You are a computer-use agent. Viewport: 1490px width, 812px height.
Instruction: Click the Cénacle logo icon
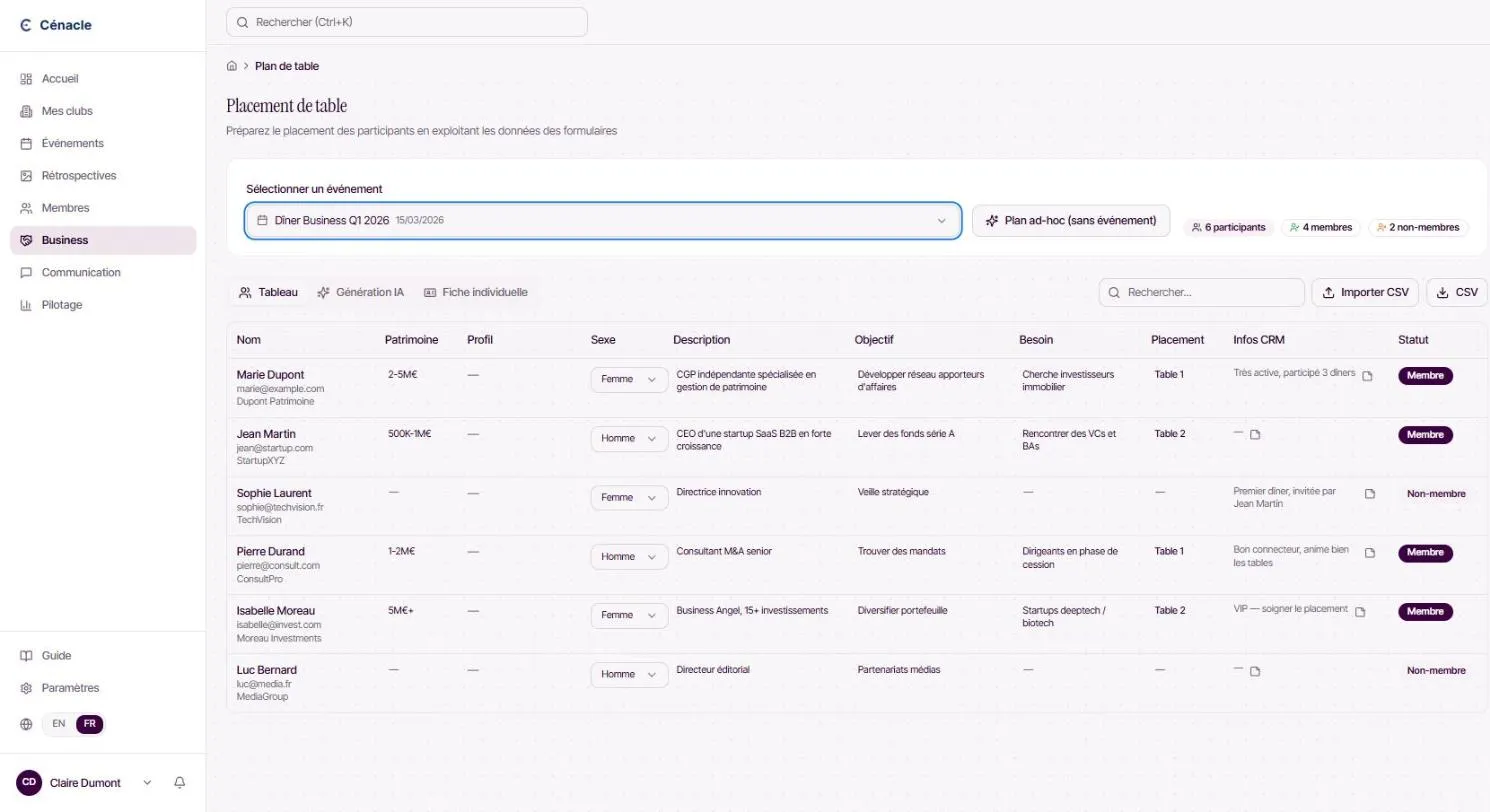[26, 25]
